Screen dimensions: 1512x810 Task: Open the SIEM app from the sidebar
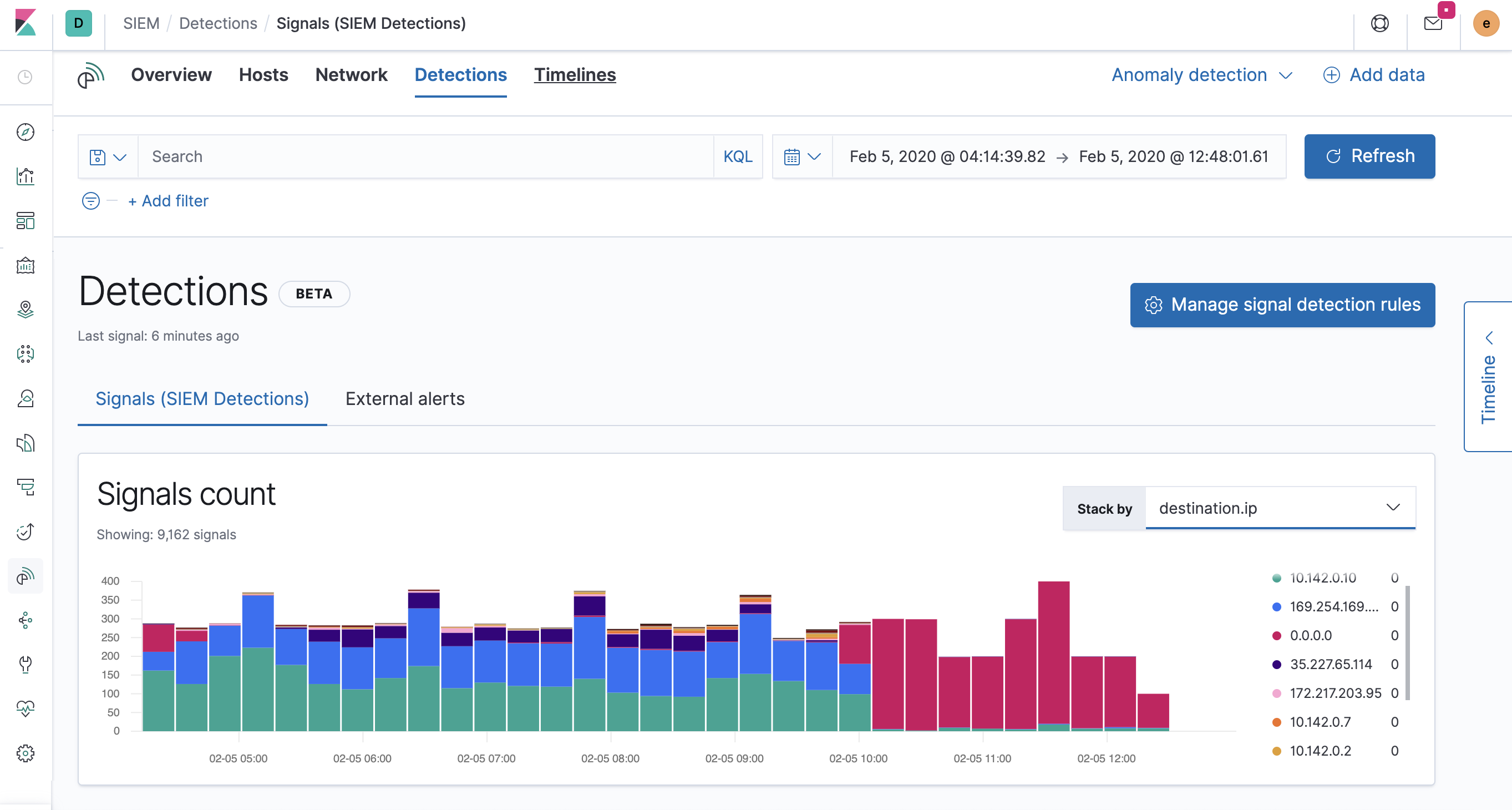[26, 576]
